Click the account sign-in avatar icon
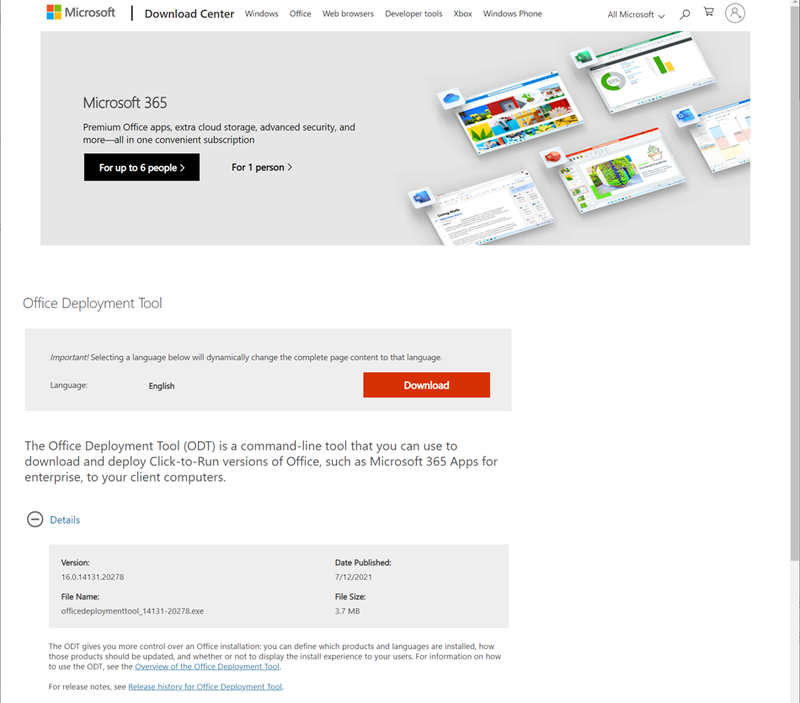 click(x=735, y=13)
